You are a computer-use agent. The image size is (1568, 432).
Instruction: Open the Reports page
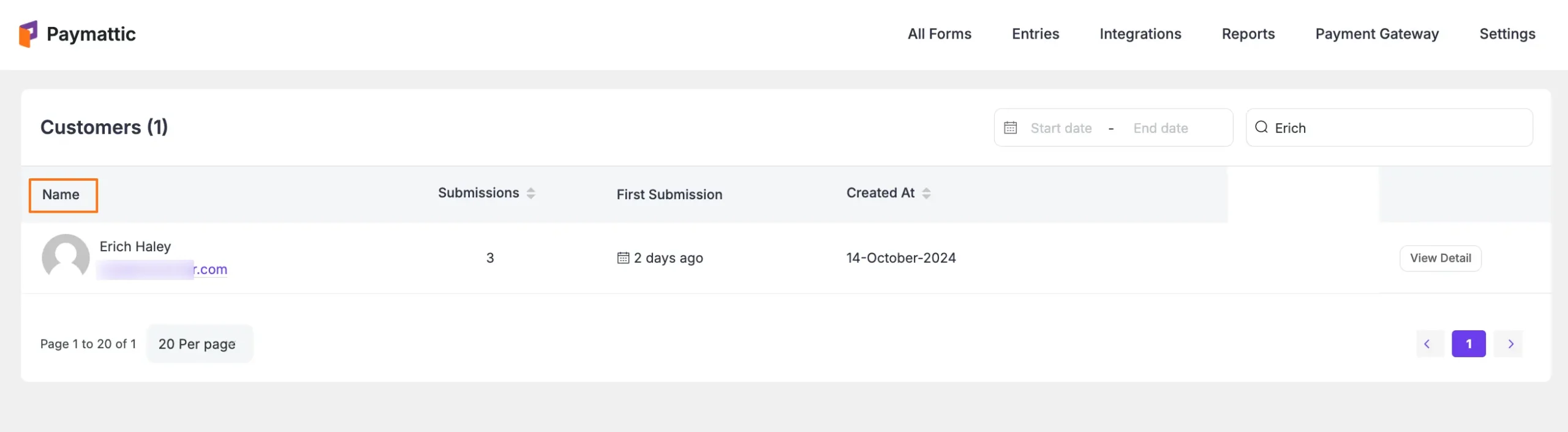pyautogui.click(x=1248, y=34)
